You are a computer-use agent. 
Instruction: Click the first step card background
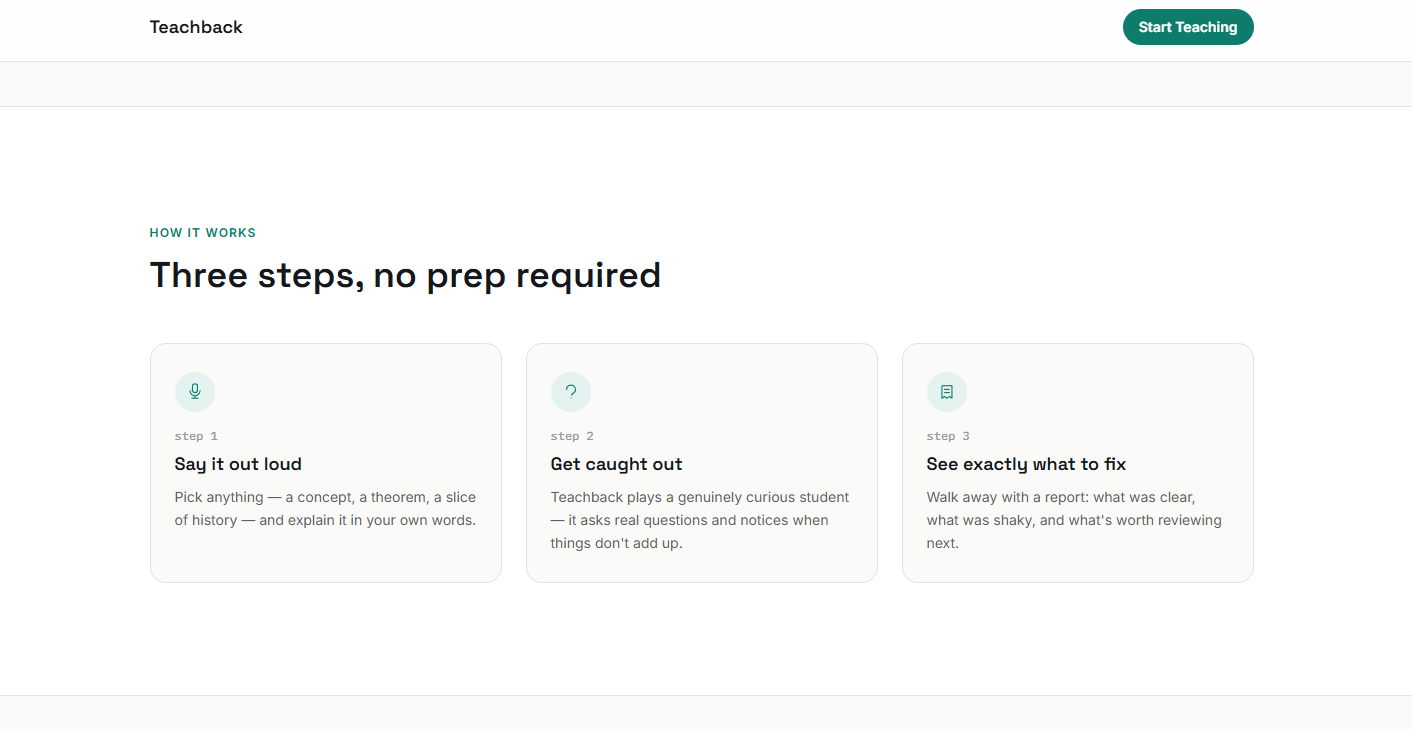coord(326,463)
